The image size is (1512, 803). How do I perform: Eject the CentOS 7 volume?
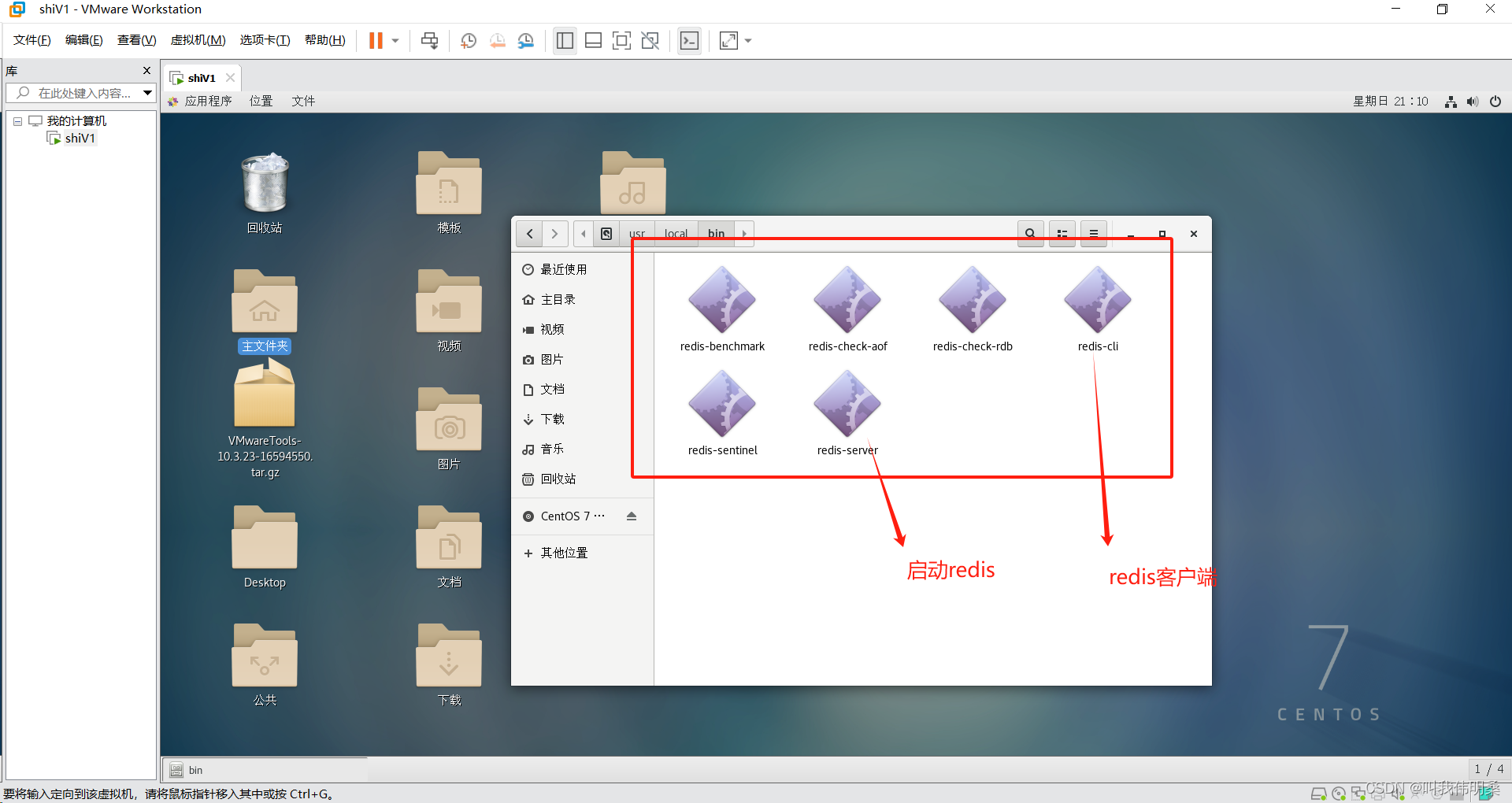tap(632, 516)
